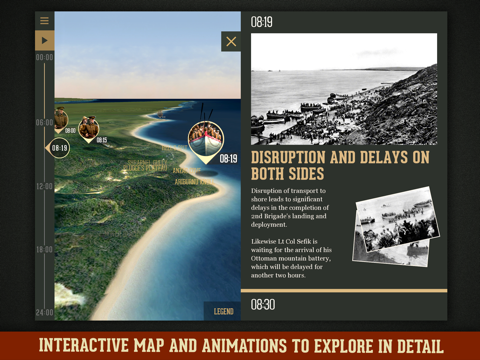Open the Legend button on the map
This screenshot has width=480, height=360.
(223, 311)
